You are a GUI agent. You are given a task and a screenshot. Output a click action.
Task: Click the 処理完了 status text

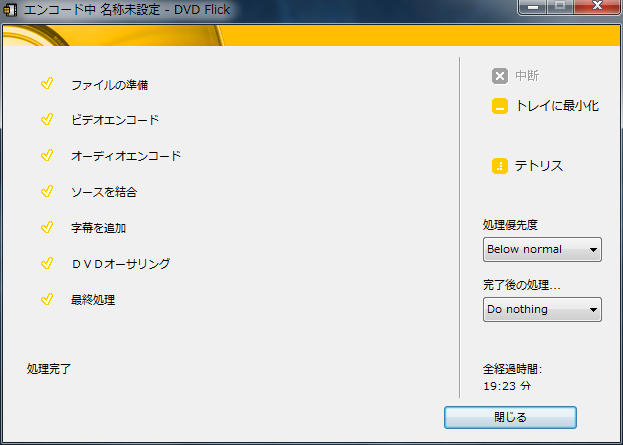[x=49, y=369]
